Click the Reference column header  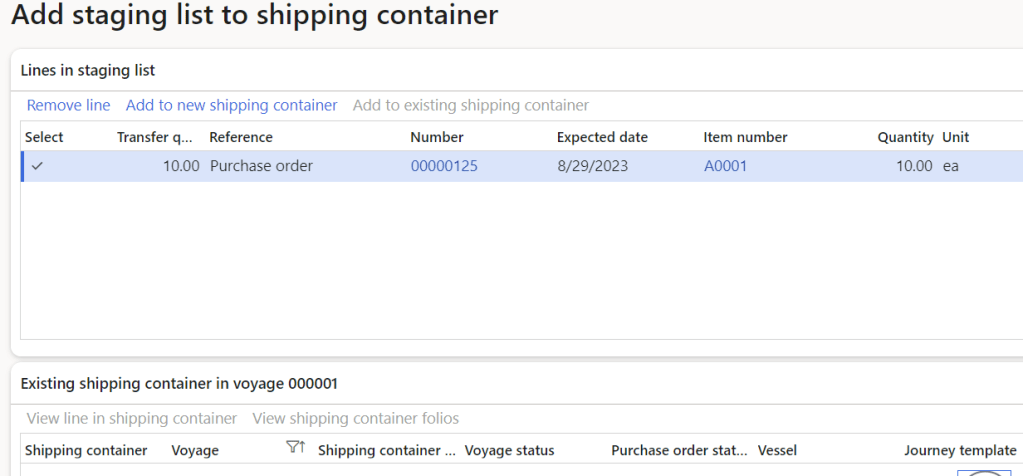click(x=241, y=137)
